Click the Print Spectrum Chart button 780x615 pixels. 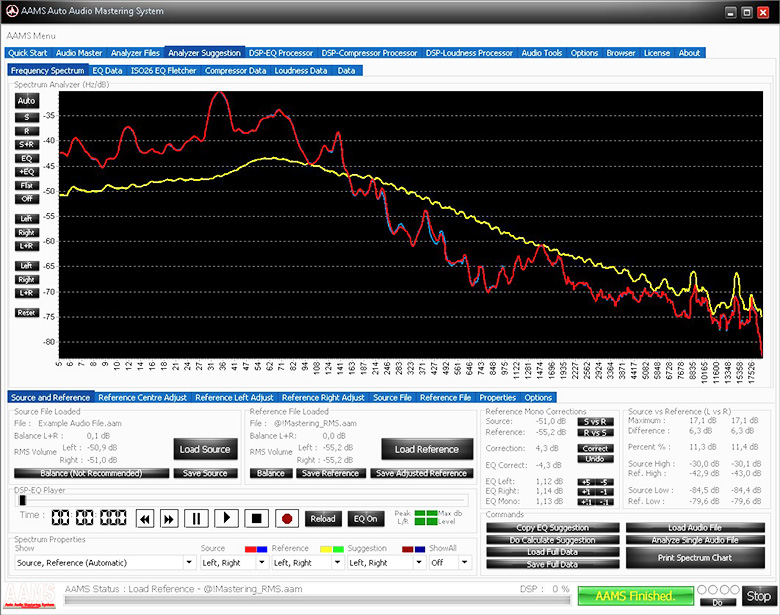click(x=695, y=558)
